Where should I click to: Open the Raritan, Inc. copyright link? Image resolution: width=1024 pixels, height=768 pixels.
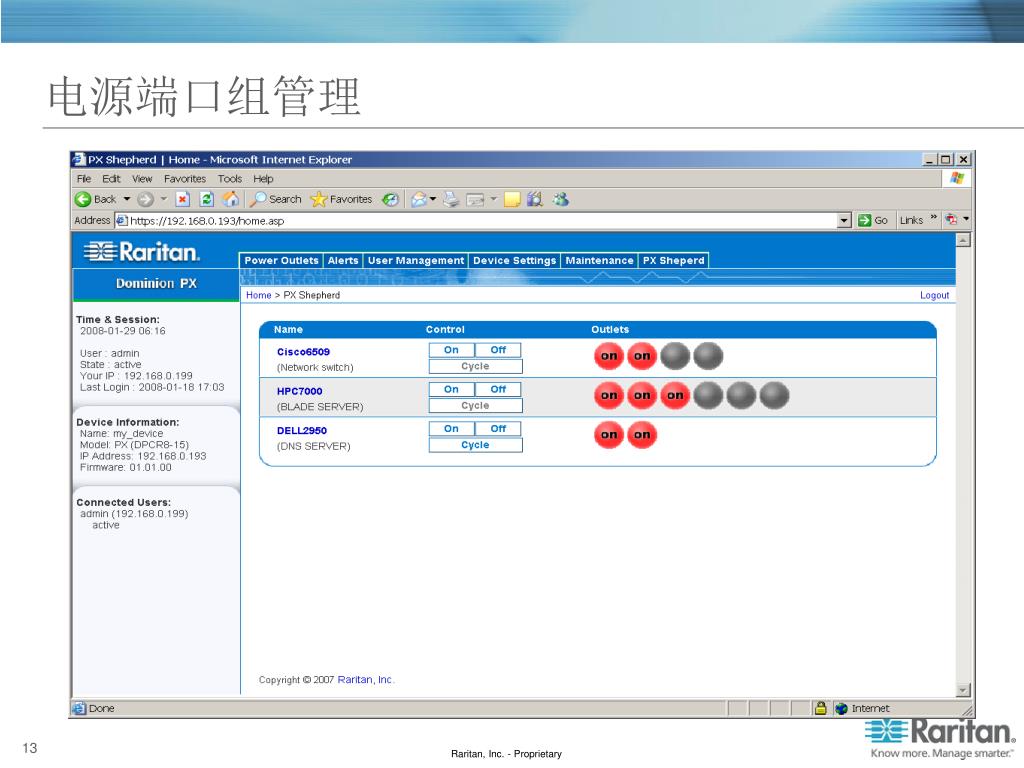[366, 680]
